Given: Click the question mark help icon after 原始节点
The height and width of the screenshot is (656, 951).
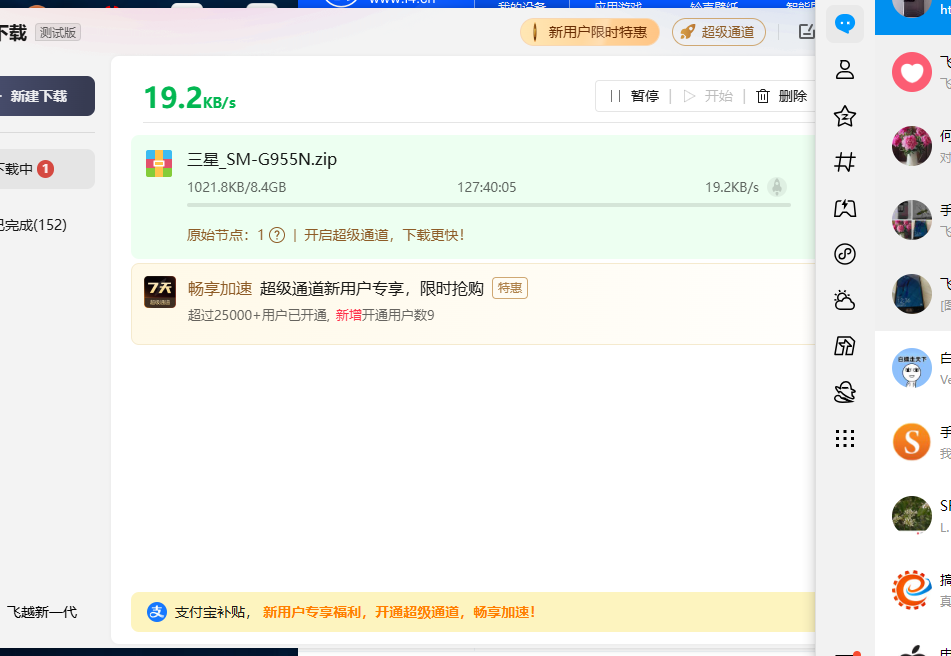Looking at the screenshot, I should 277,235.
